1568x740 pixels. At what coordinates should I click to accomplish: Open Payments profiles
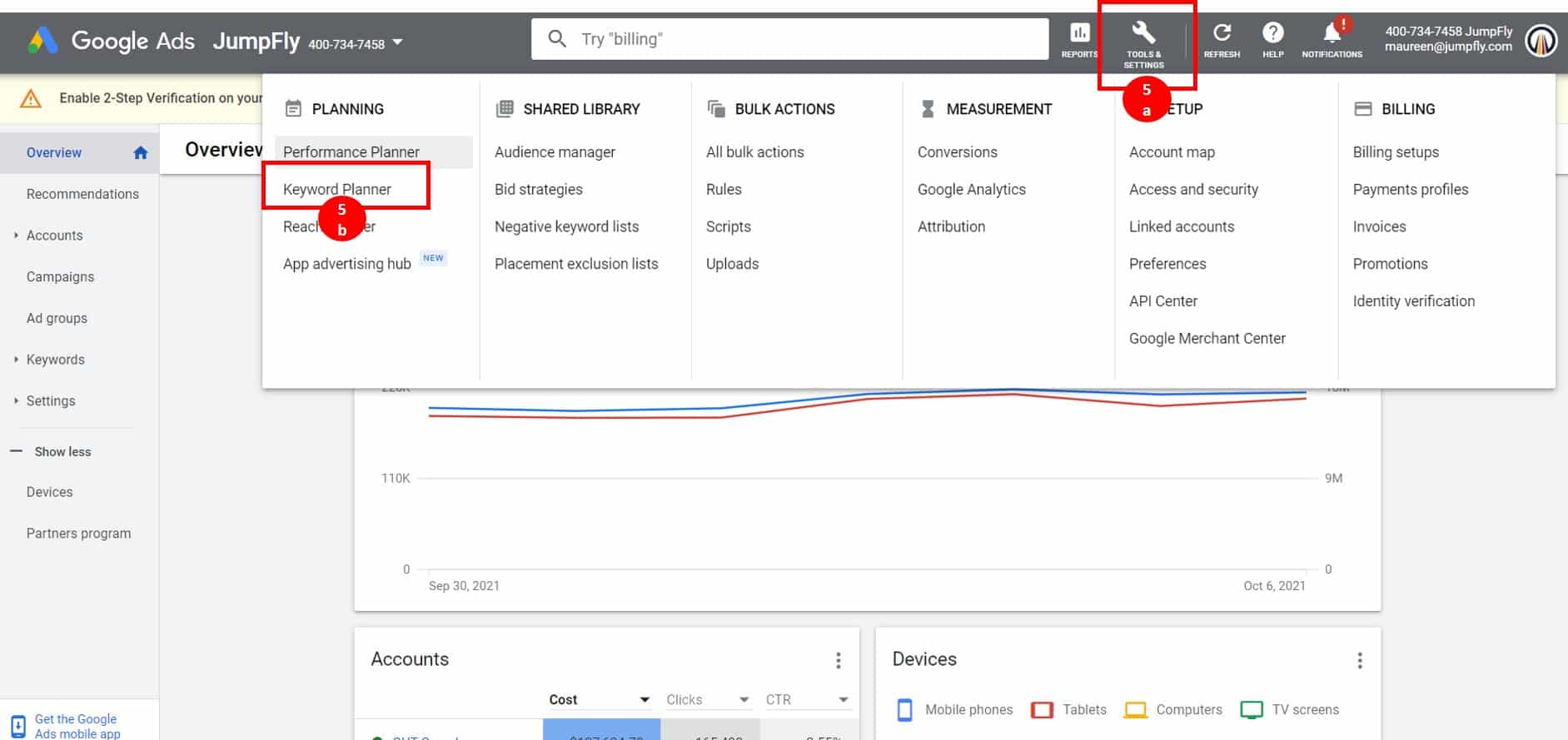pos(1411,190)
